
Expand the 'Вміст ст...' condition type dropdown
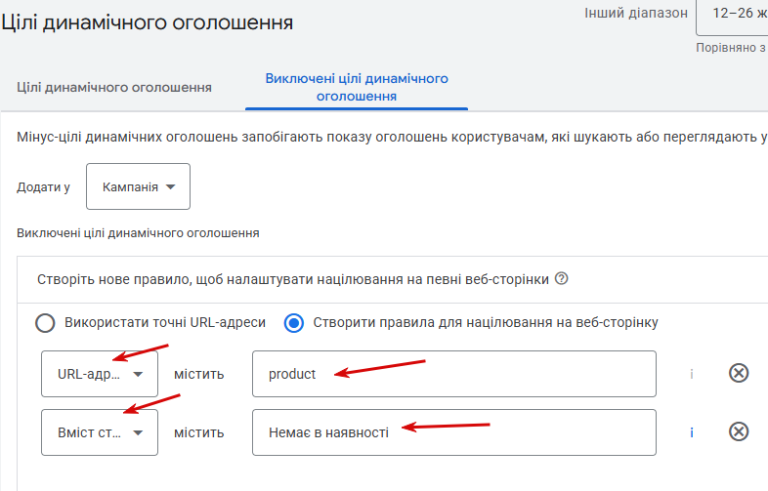[x=99, y=433]
